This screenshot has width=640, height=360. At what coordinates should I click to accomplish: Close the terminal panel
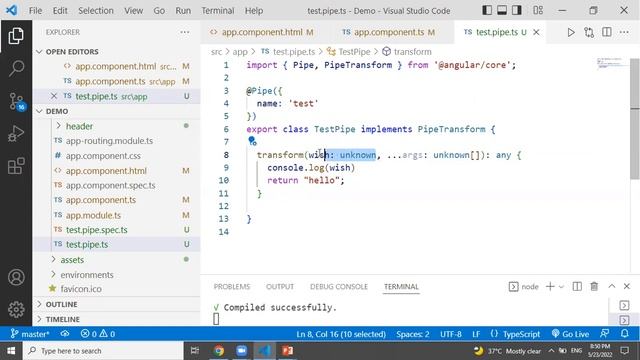click(x=627, y=286)
